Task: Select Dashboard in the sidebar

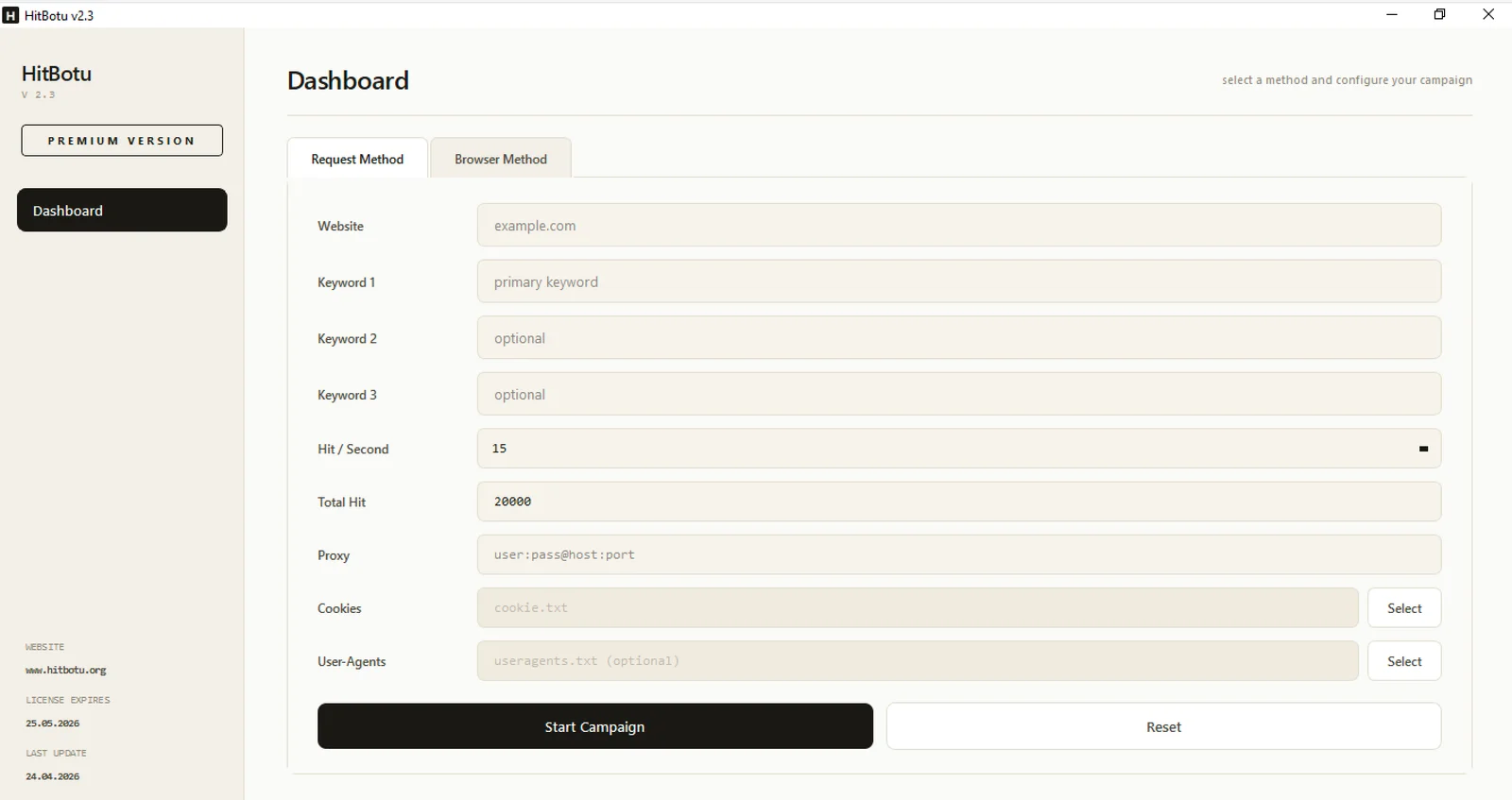Action: tap(122, 210)
